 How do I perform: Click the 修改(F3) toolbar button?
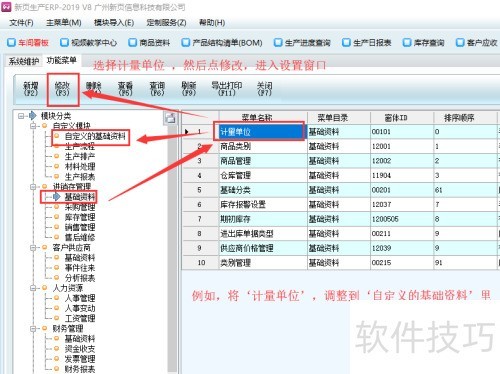pyautogui.click(x=62, y=89)
